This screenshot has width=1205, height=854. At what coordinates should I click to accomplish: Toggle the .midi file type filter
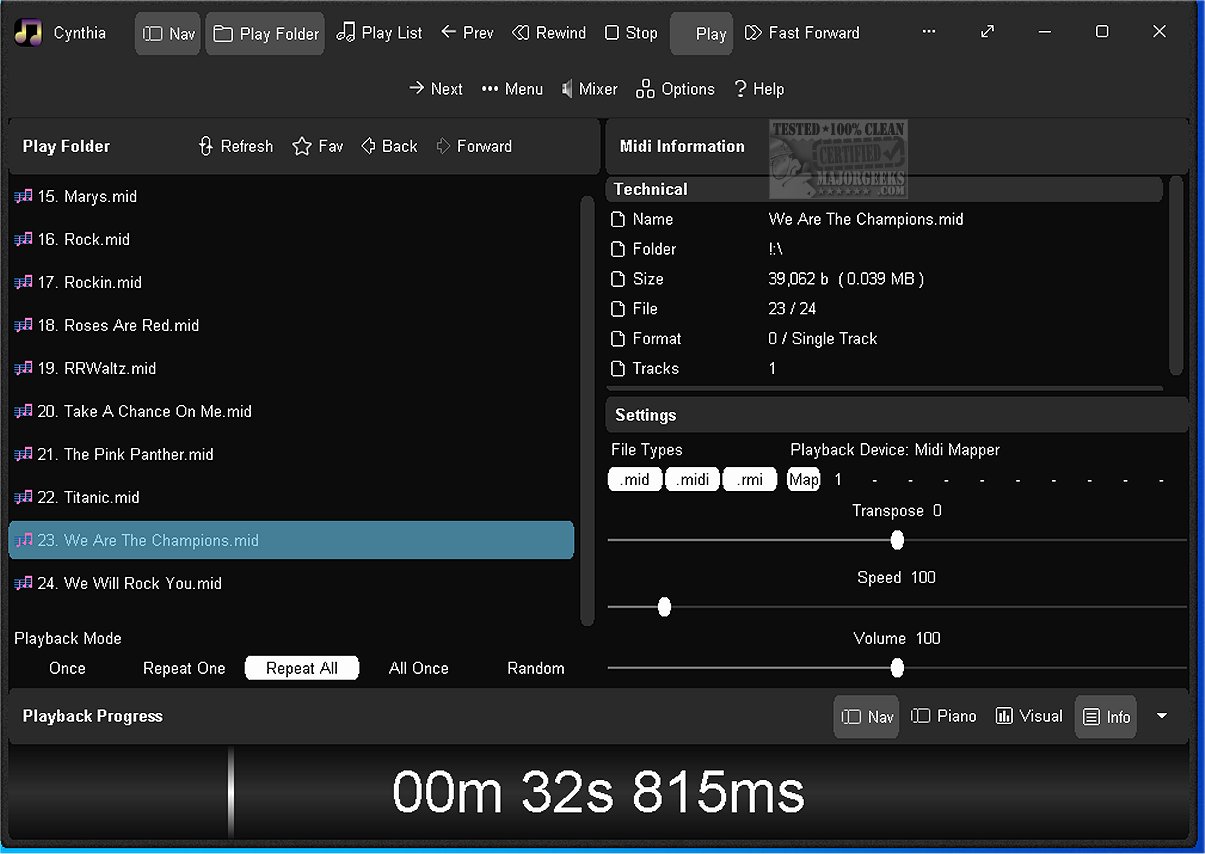click(693, 480)
